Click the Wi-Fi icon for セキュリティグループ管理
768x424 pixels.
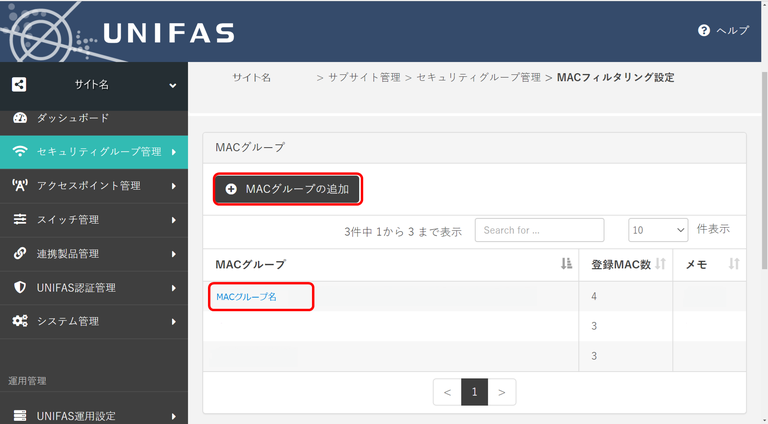coord(20,152)
